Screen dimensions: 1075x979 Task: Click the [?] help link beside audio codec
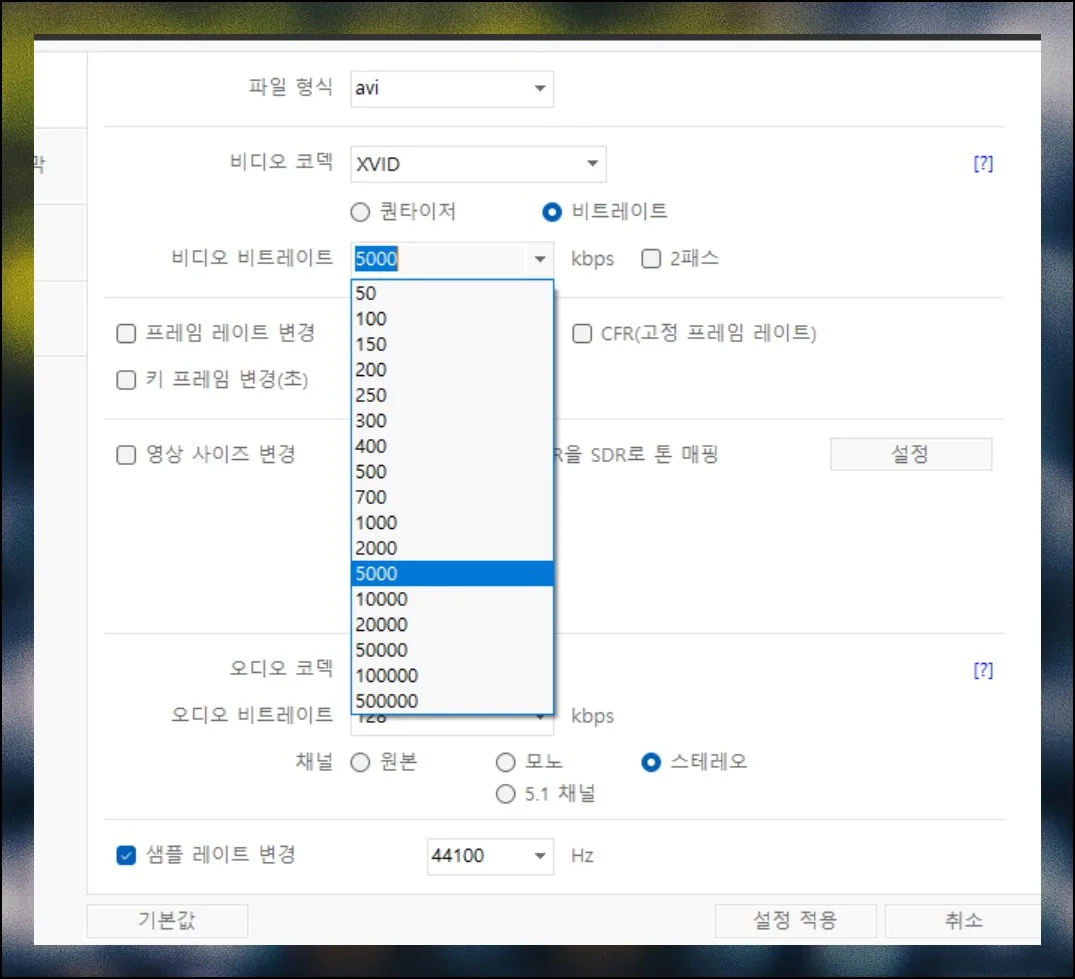pos(983,670)
